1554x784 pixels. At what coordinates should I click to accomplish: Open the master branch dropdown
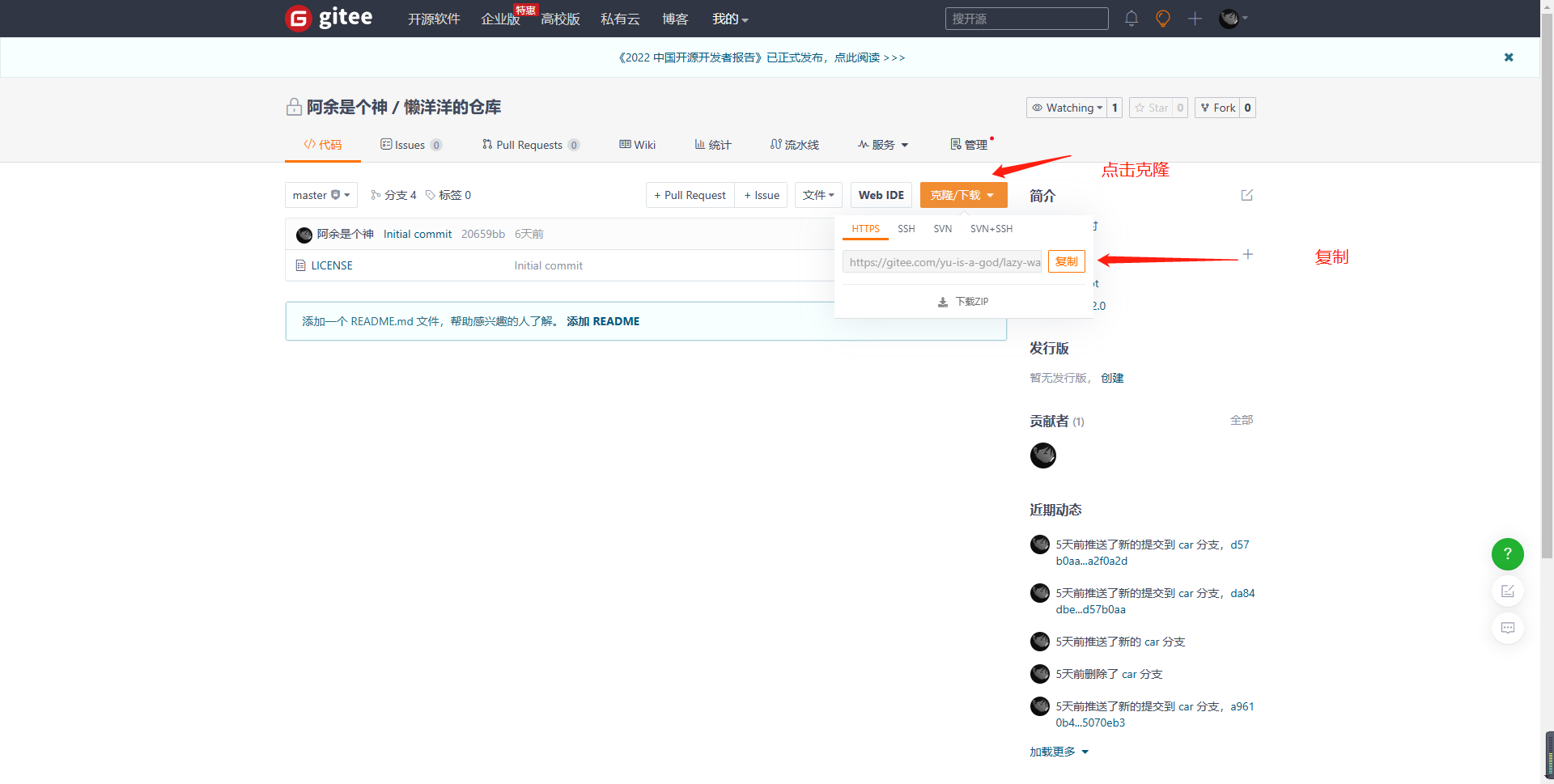pos(321,195)
